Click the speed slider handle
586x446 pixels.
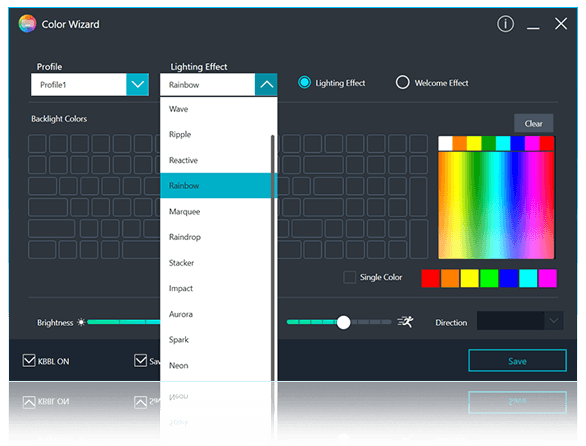click(343, 322)
